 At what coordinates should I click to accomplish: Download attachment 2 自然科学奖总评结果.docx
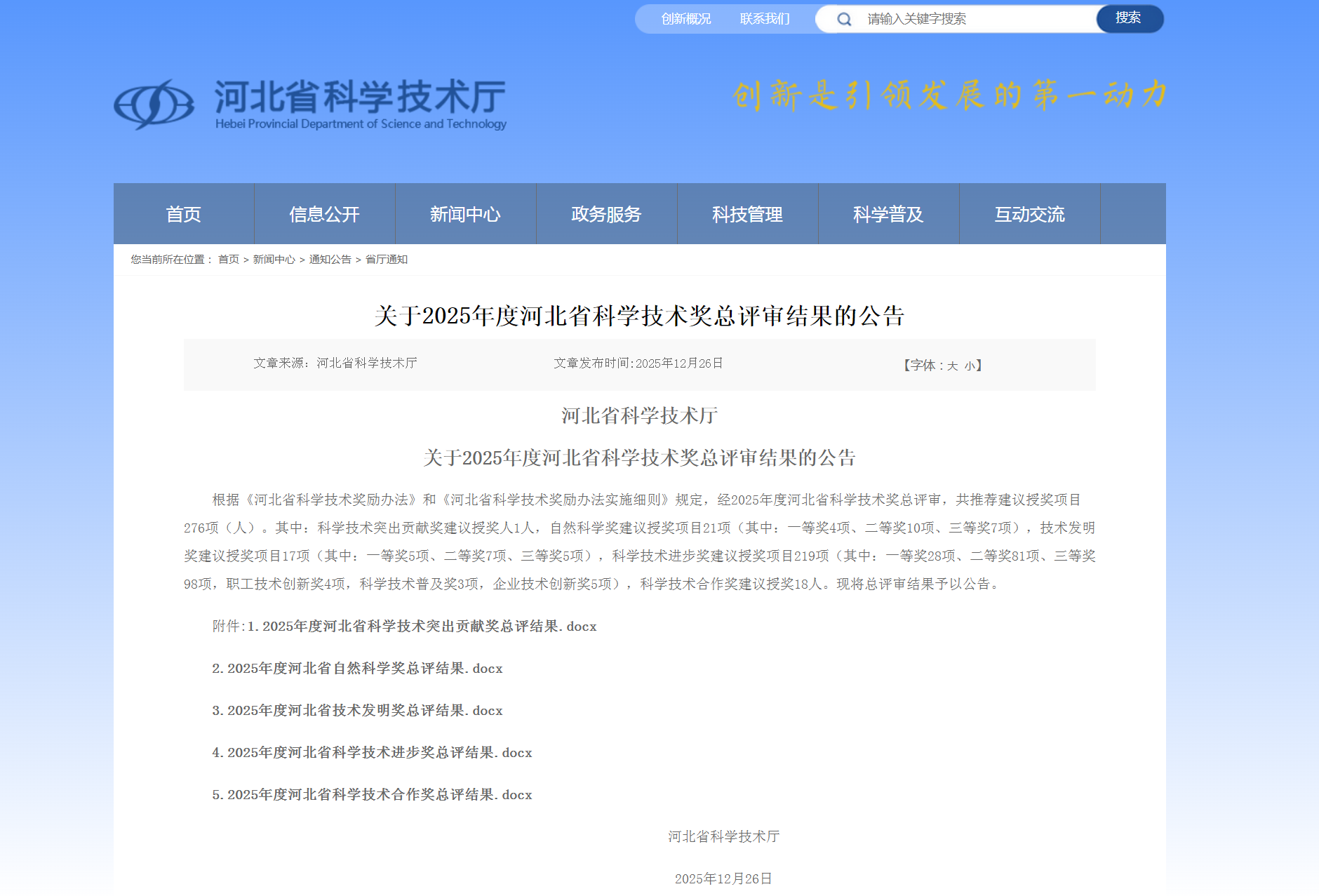[x=358, y=668]
